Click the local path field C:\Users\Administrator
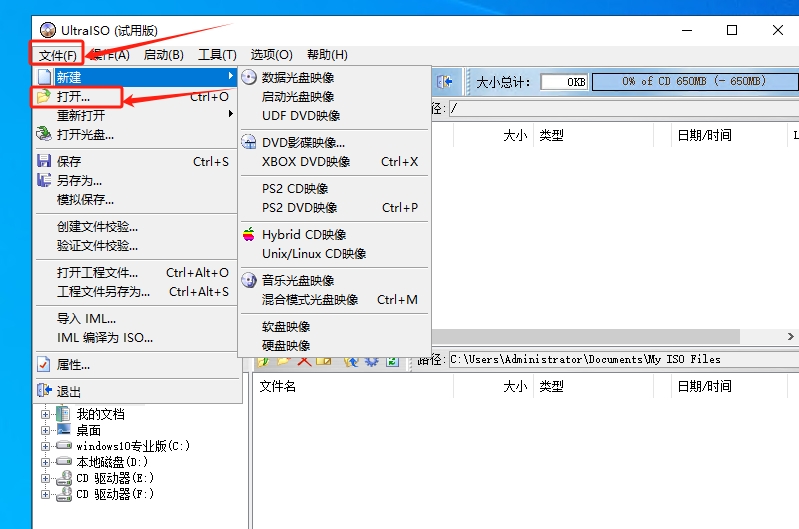799x529 pixels. (624, 359)
